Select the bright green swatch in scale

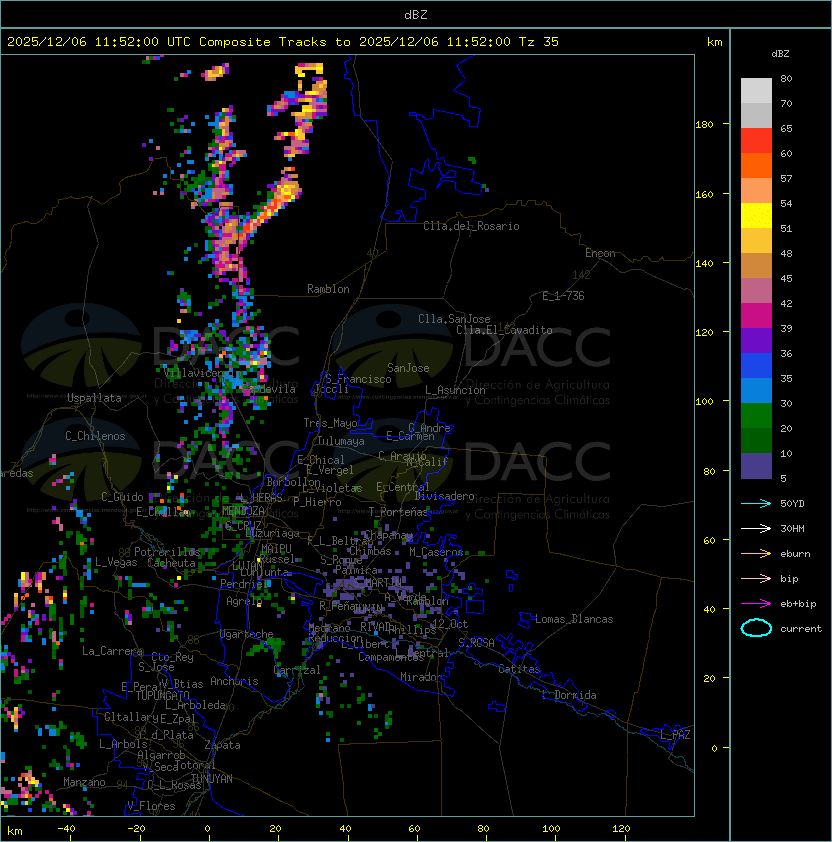756,416
